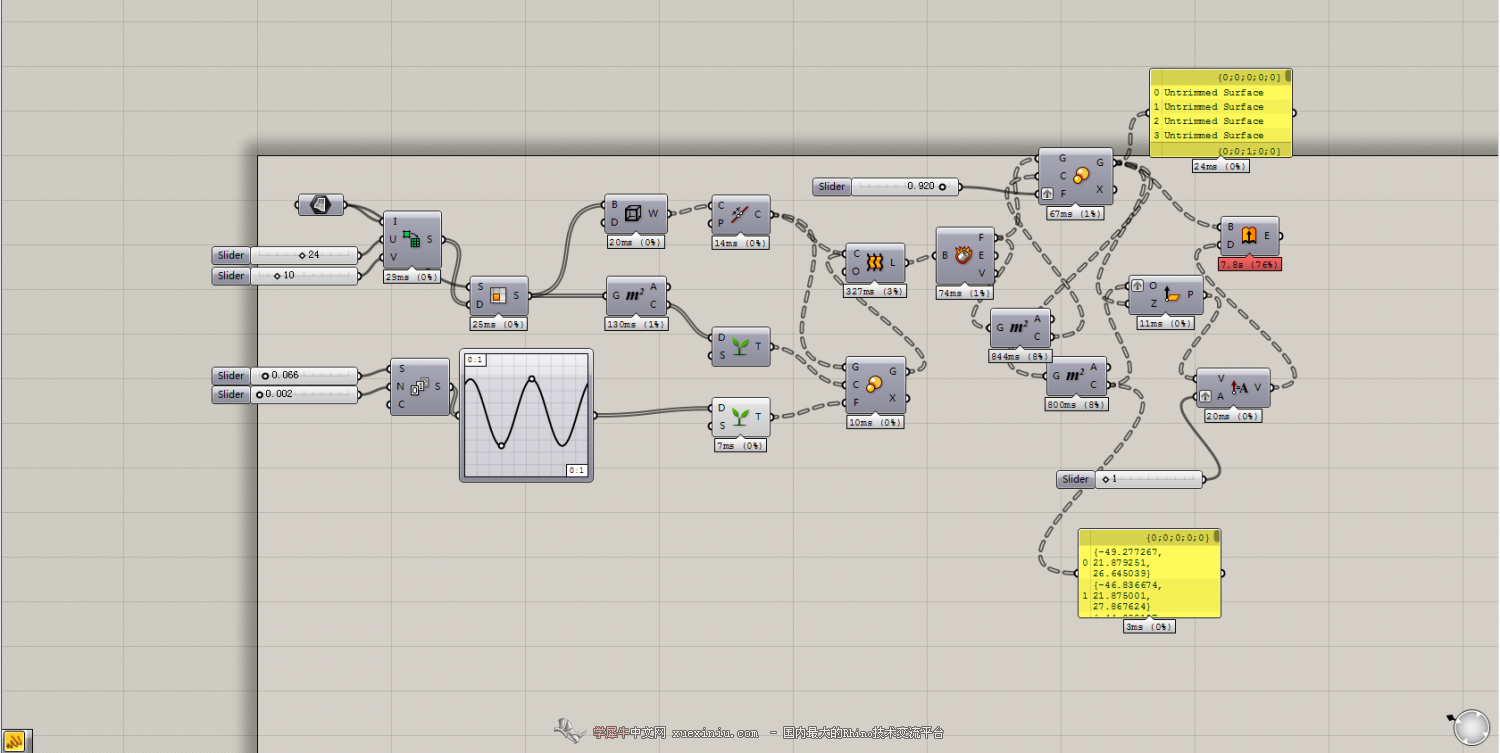Select the sprout tree component fed by Area
The width and height of the screenshot is (1500, 753).
(741, 346)
